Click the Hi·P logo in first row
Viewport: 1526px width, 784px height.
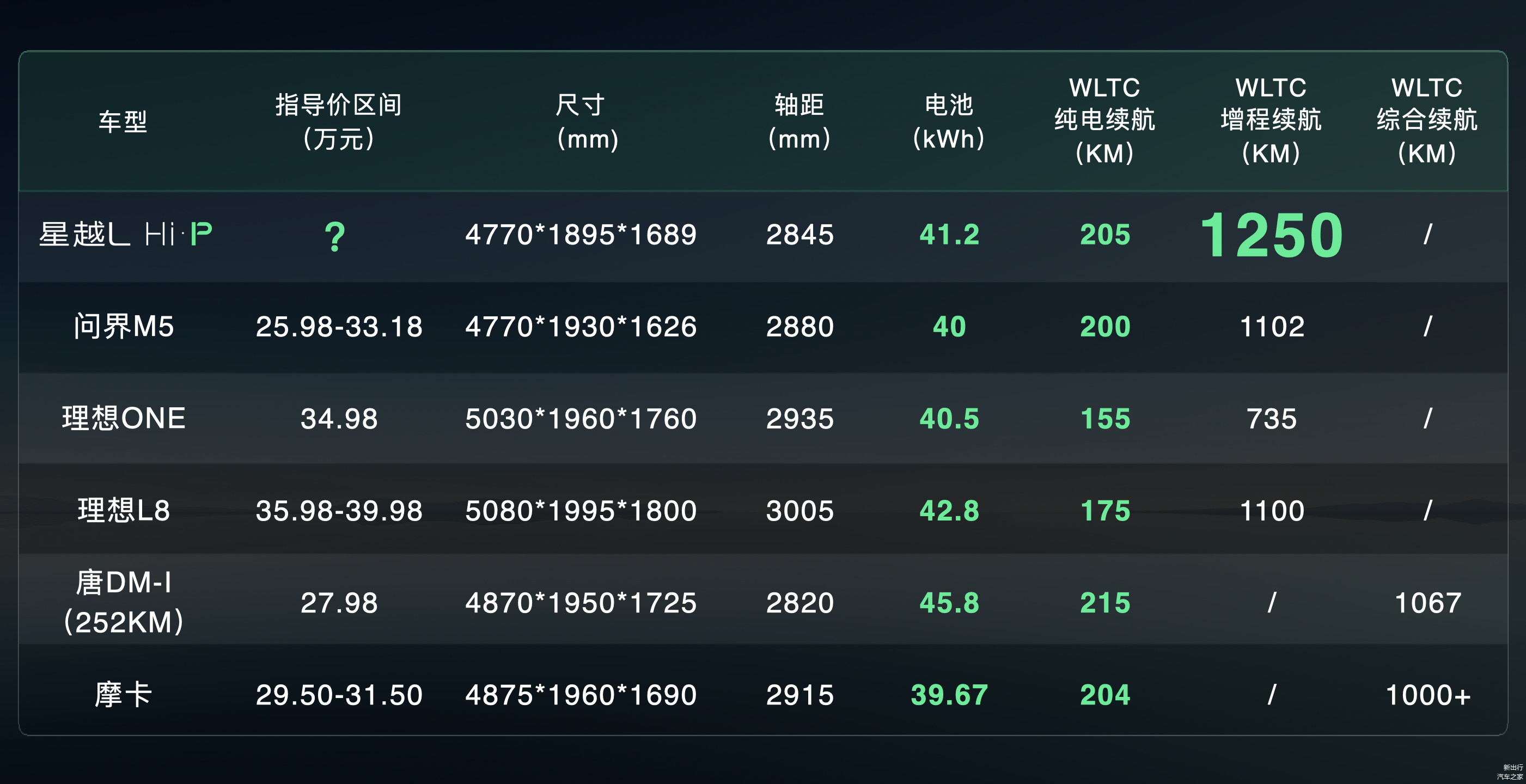(178, 235)
